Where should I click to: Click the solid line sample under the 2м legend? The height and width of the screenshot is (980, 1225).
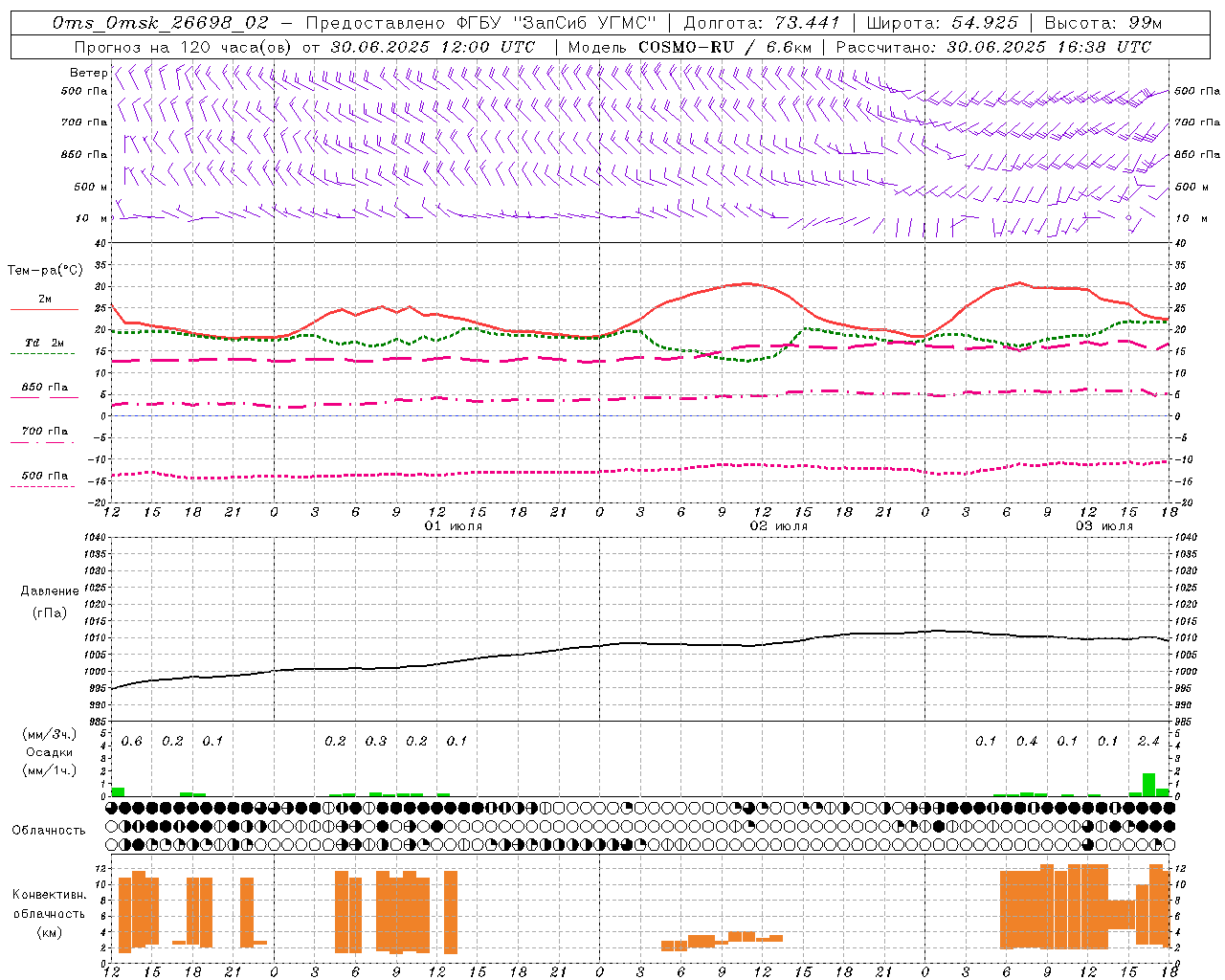45,310
